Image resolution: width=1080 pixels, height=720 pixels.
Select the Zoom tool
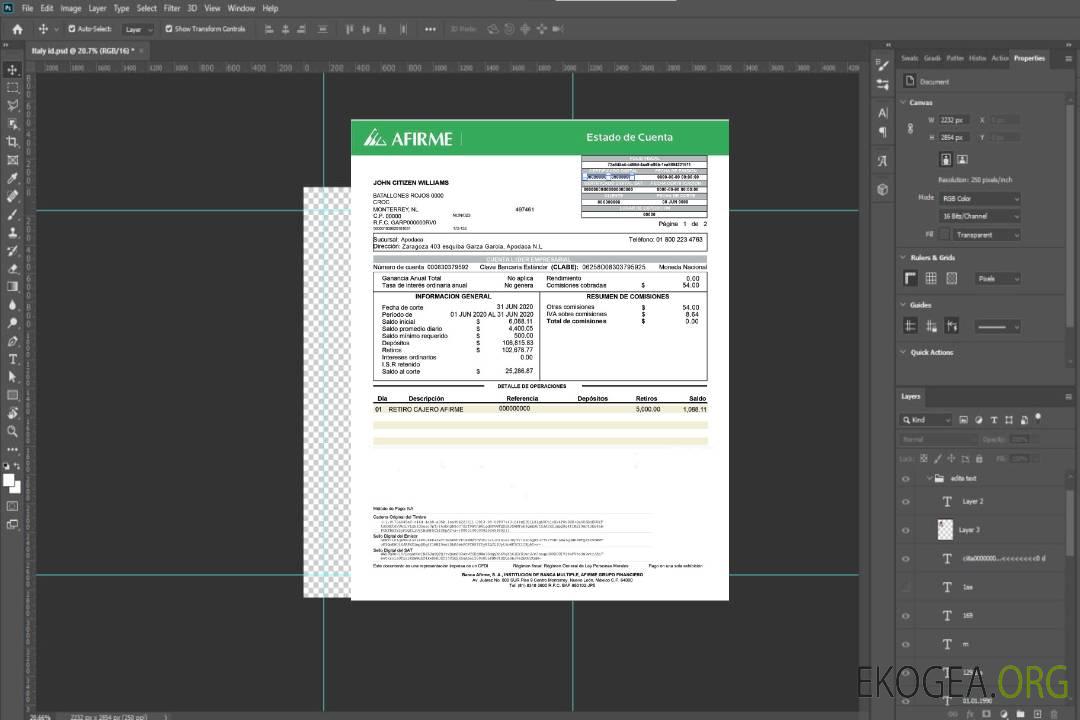12,431
